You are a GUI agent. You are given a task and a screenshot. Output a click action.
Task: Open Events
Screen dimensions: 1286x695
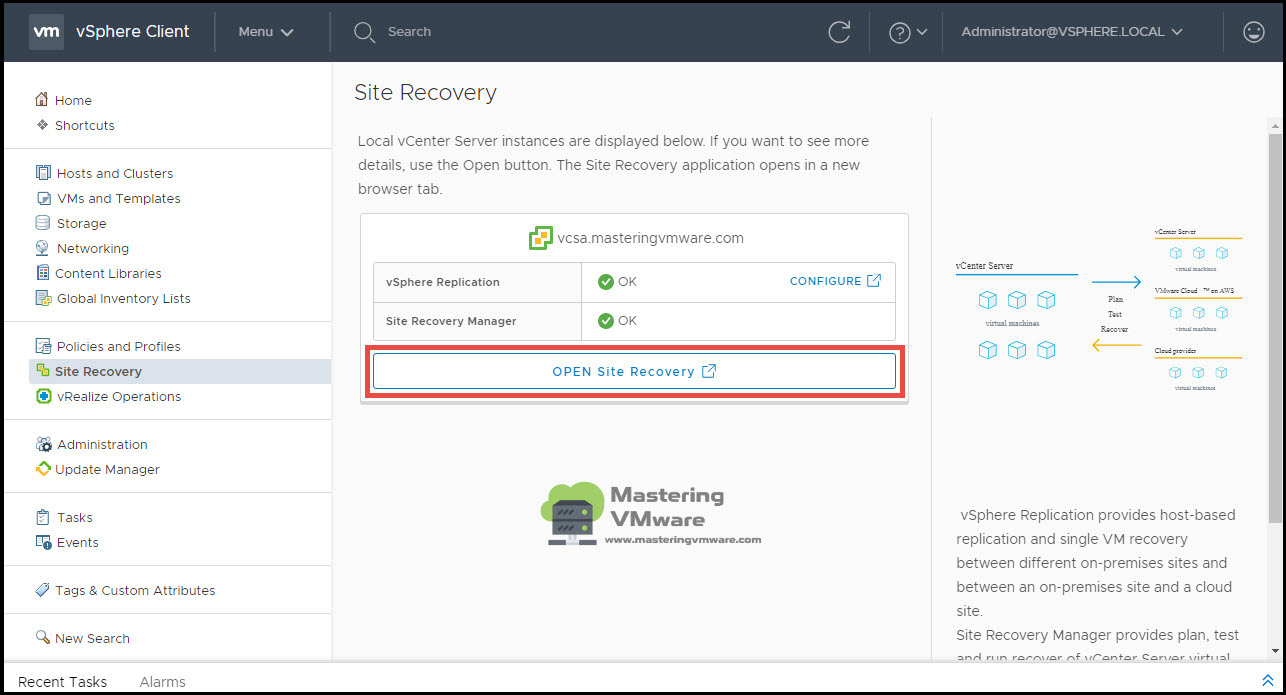coord(78,542)
